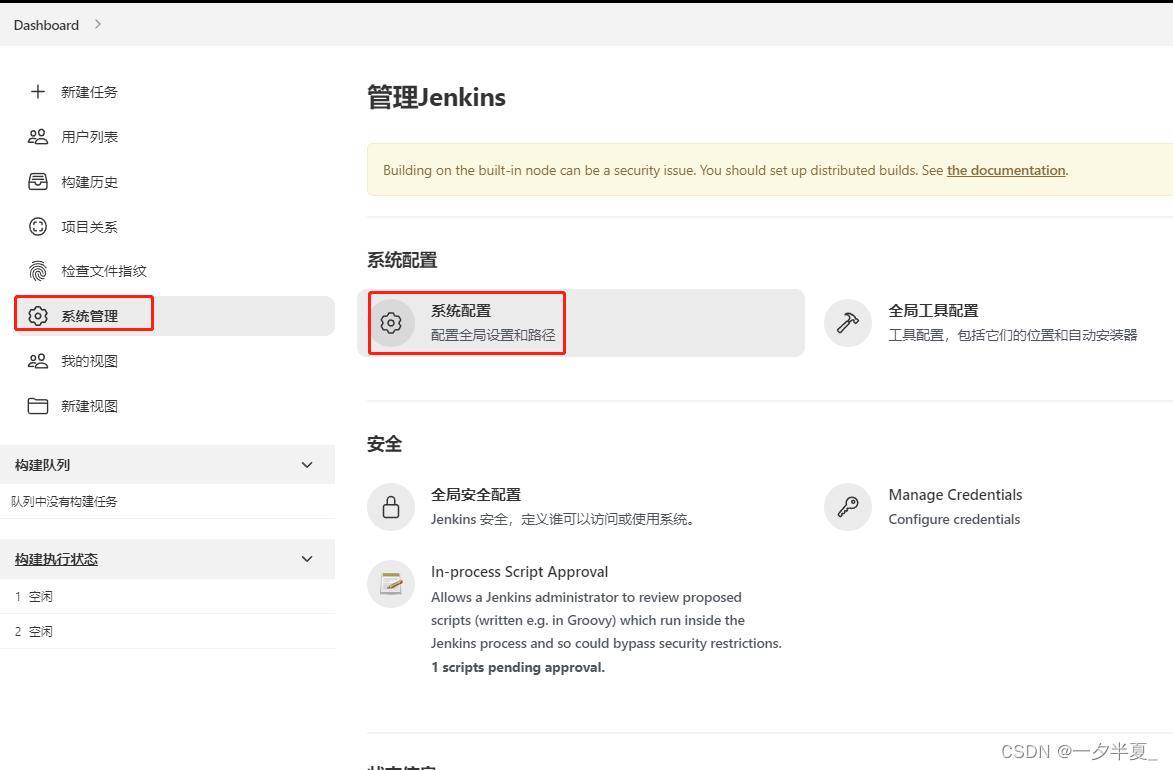Screen dimensions: 1173x770
Task: Click the padlock icon of 全局安全配置
Action: 391,507
